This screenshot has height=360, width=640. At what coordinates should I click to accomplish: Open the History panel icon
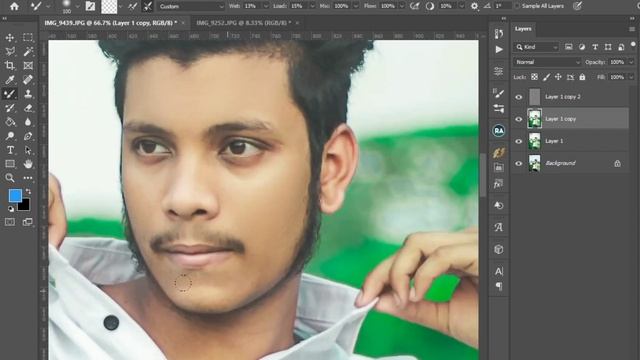tap(498, 33)
